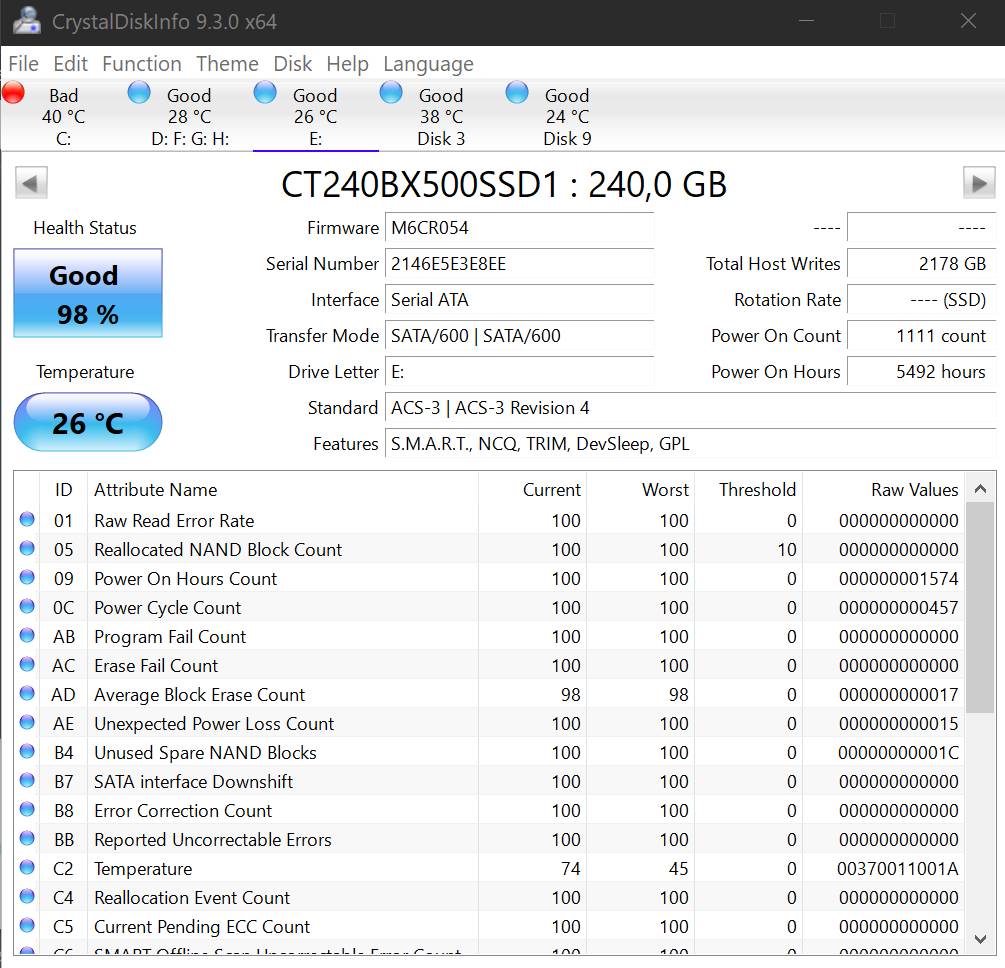
Task: Click scrollbar up arrow in attribute list
Action: 980,489
